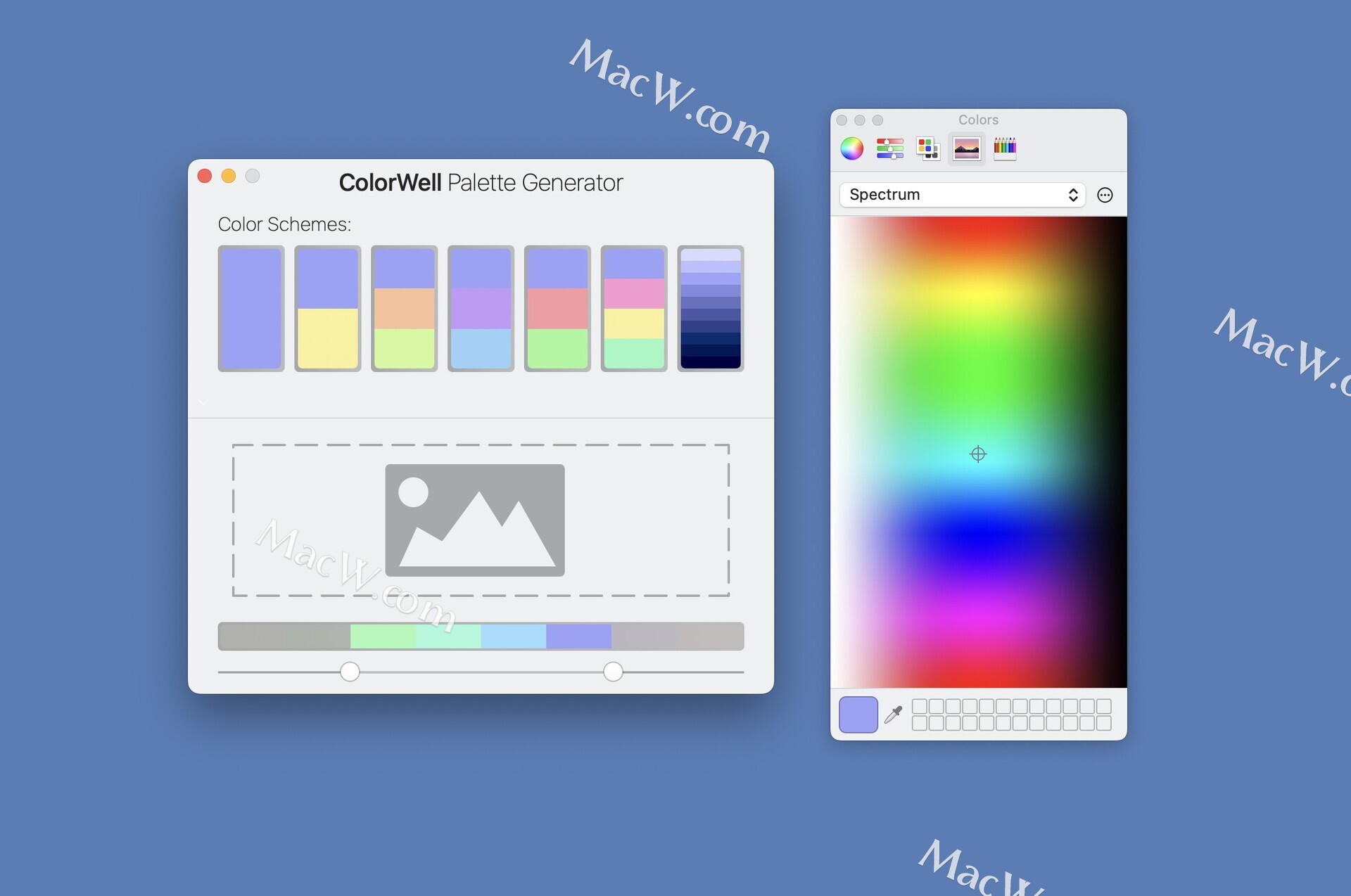Switch to the pencils picker mode
This screenshot has height=896, width=1351.
tap(1005, 148)
